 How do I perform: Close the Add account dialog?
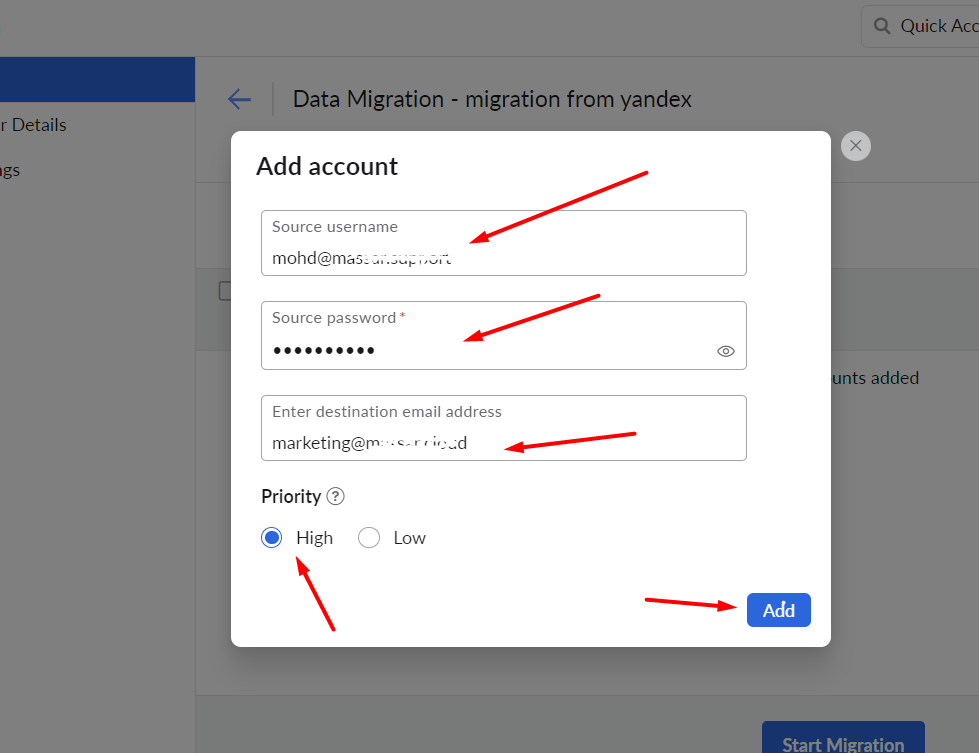coord(855,146)
